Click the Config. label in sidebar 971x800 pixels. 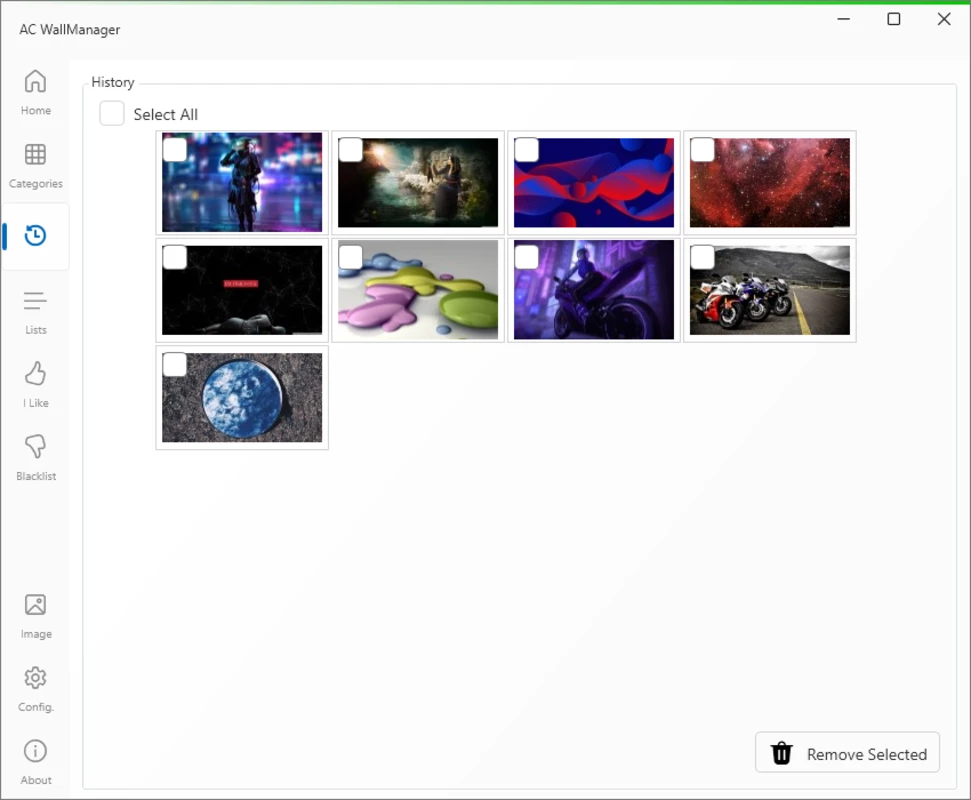[x=36, y=707]
